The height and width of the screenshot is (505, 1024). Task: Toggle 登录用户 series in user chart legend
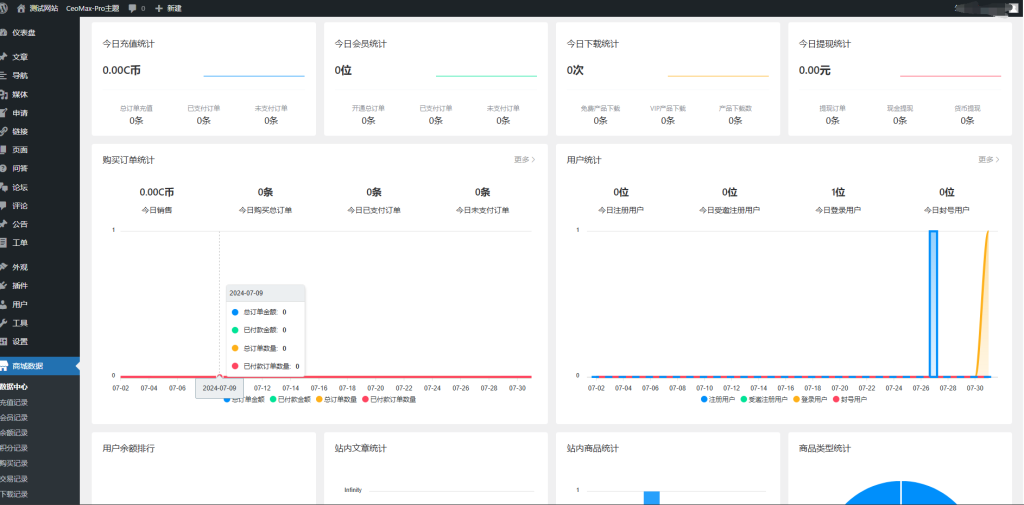[810, 399]
